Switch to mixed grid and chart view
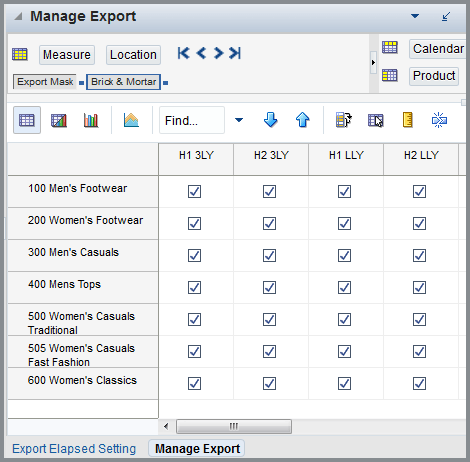The width and height of the screenshot is (470, 462). tap(59, 120)
